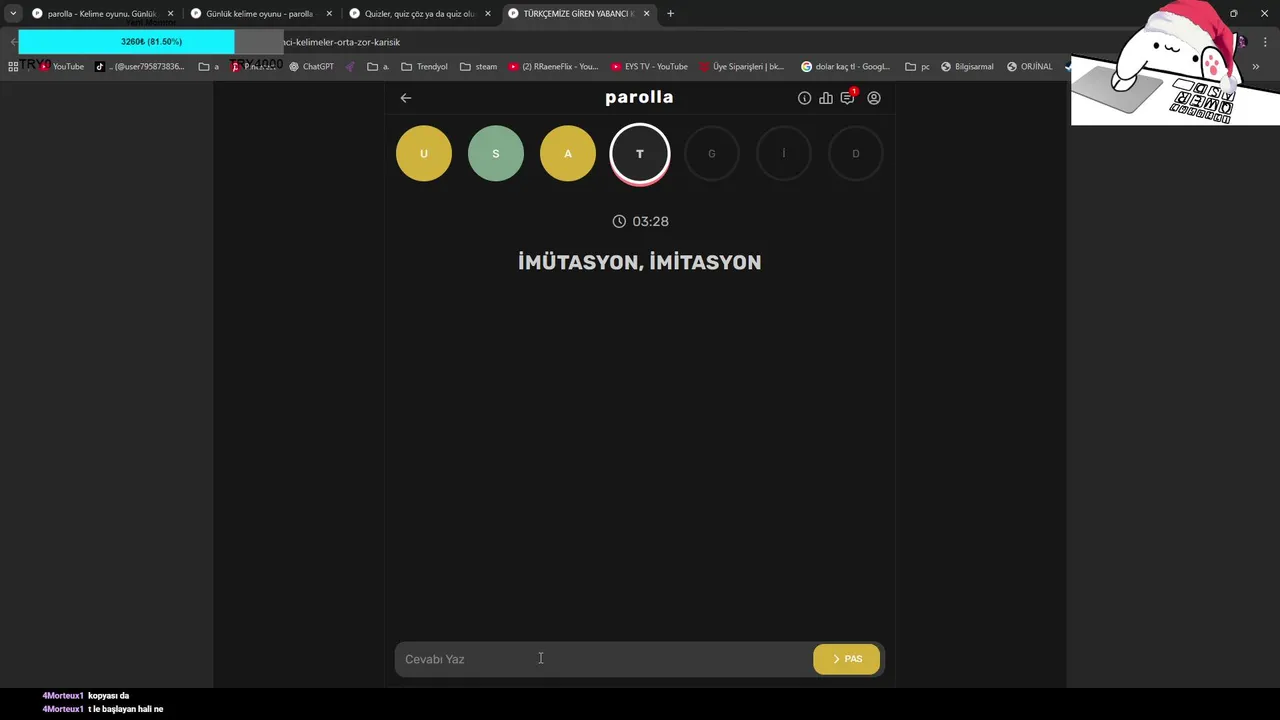Open the Chrome apps grid icon
Viewport: 1280px width, 720px height.
(13, 67)
